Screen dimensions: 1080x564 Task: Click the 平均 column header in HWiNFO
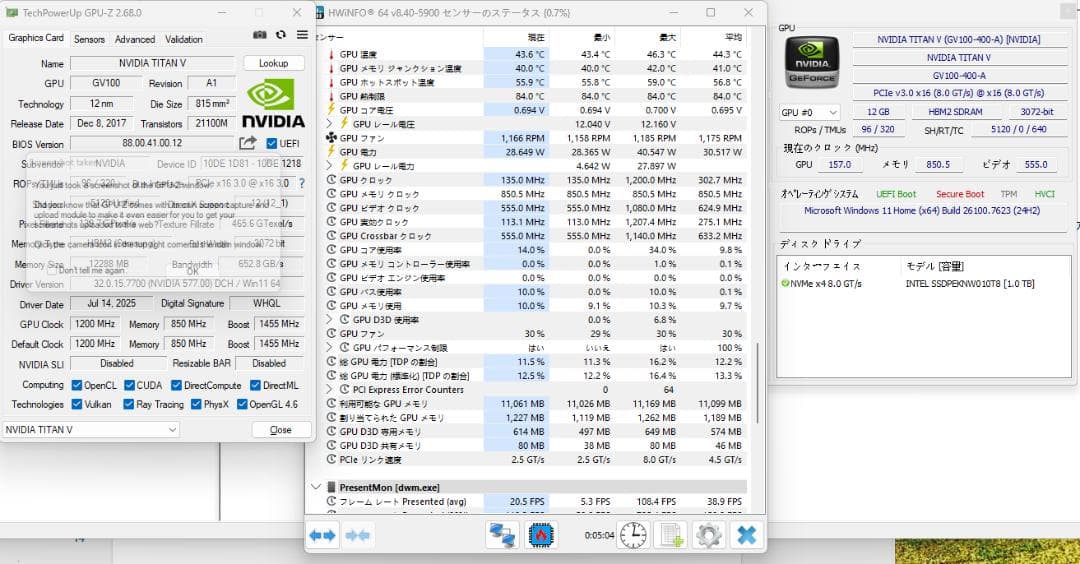coord(714,37)
